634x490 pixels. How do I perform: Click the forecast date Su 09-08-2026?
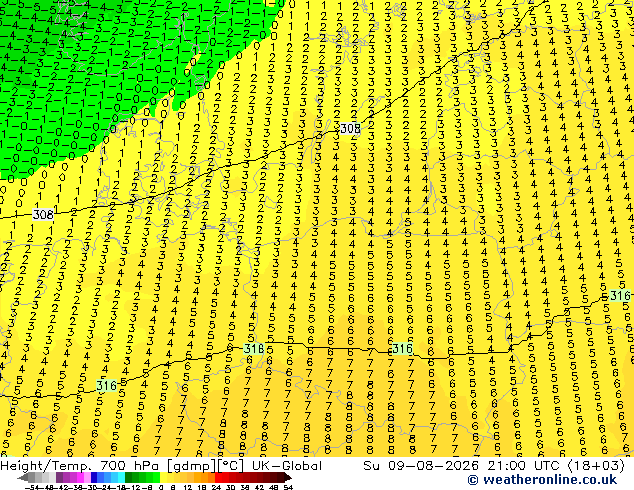pyautogui.click(x=423, y=466)
